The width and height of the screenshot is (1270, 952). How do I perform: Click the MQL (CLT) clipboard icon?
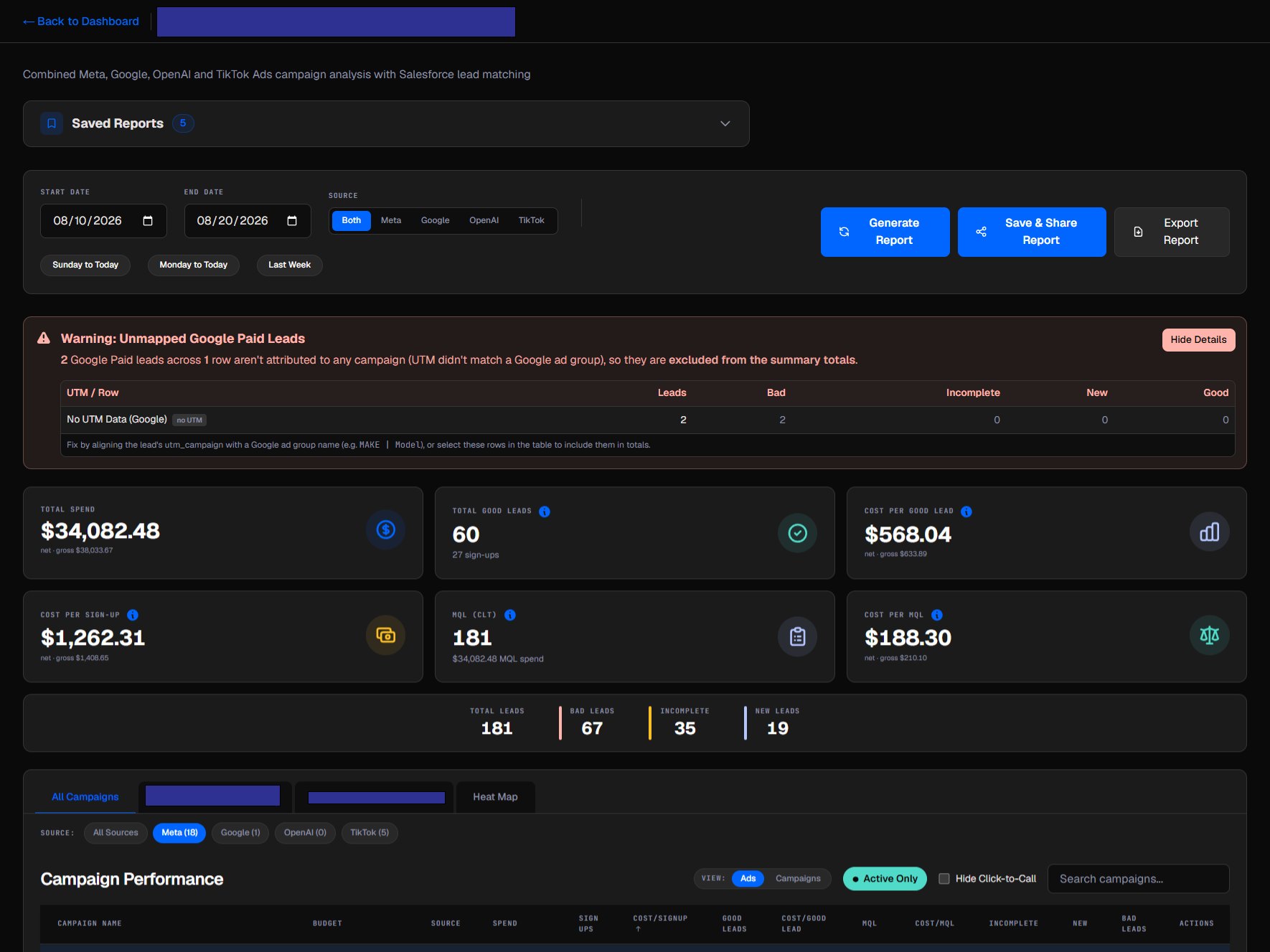[798, 636]
